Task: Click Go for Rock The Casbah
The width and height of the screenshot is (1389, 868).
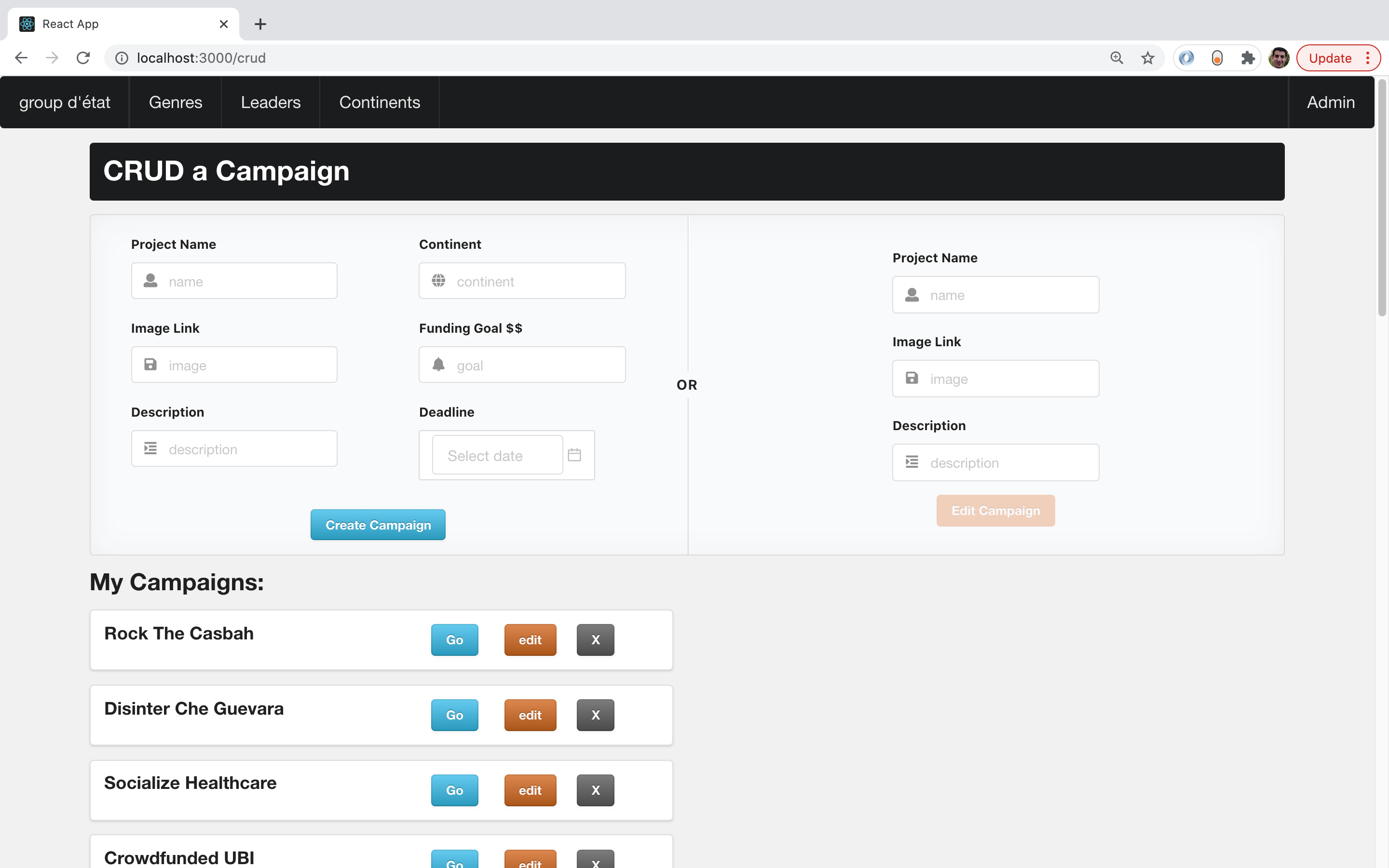Action: pyautogui.click(x=455, y=639)
